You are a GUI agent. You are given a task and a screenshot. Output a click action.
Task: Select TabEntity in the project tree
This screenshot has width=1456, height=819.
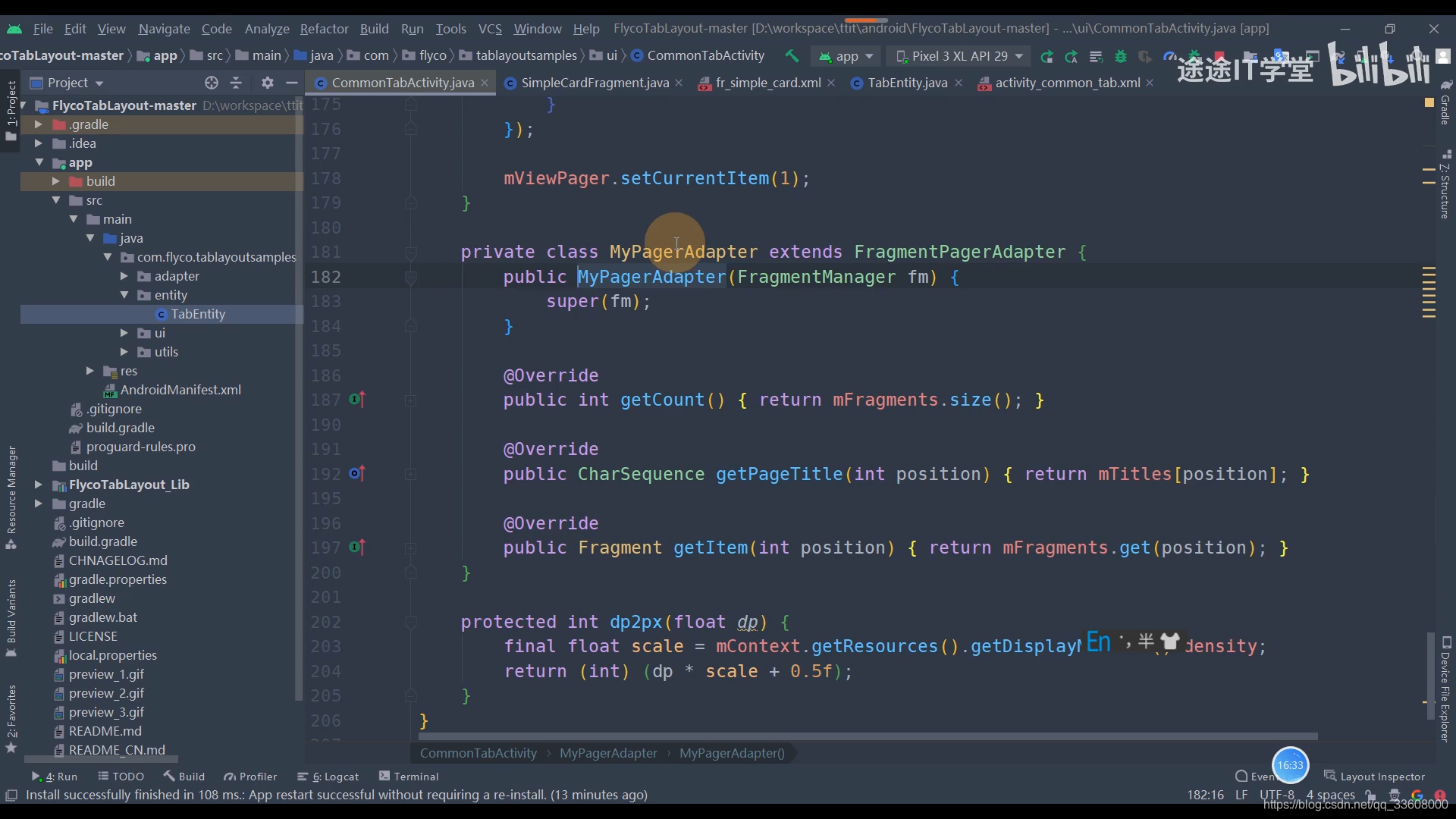coord(198,314)
